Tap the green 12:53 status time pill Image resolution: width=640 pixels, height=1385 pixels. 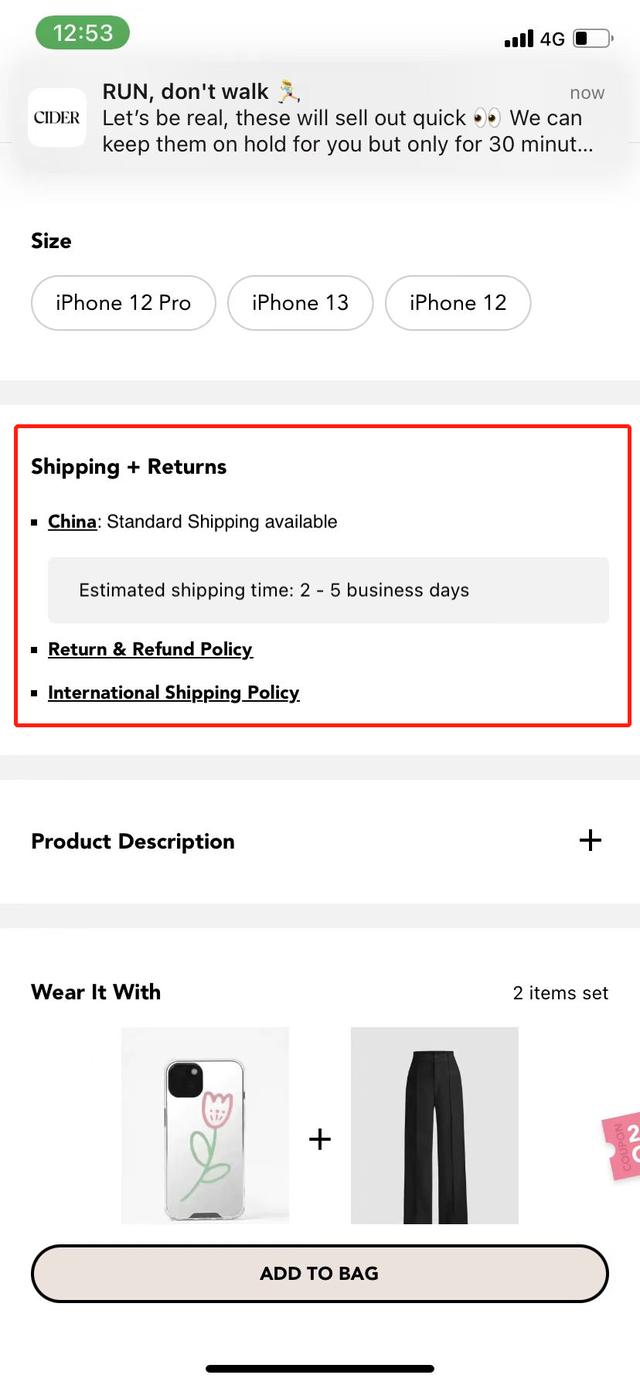click(x=83, y=33)
